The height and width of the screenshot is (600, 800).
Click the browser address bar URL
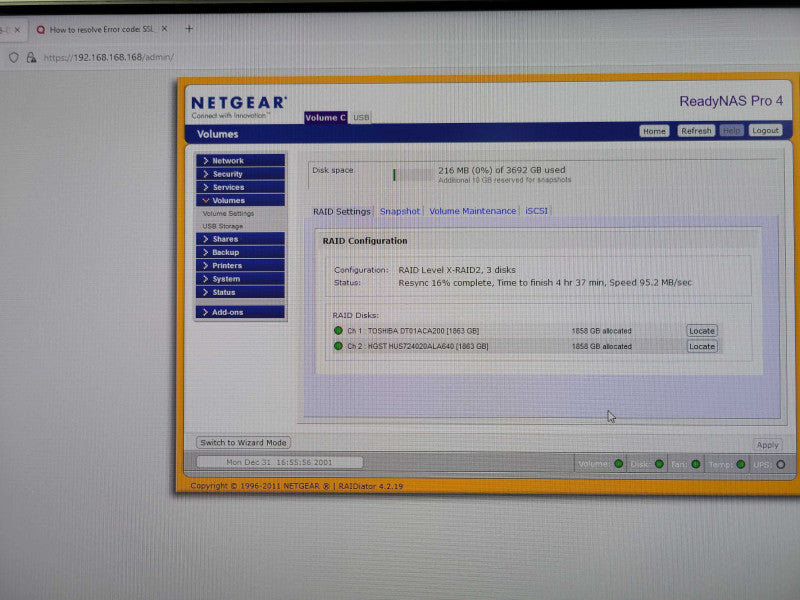[109, 57]
